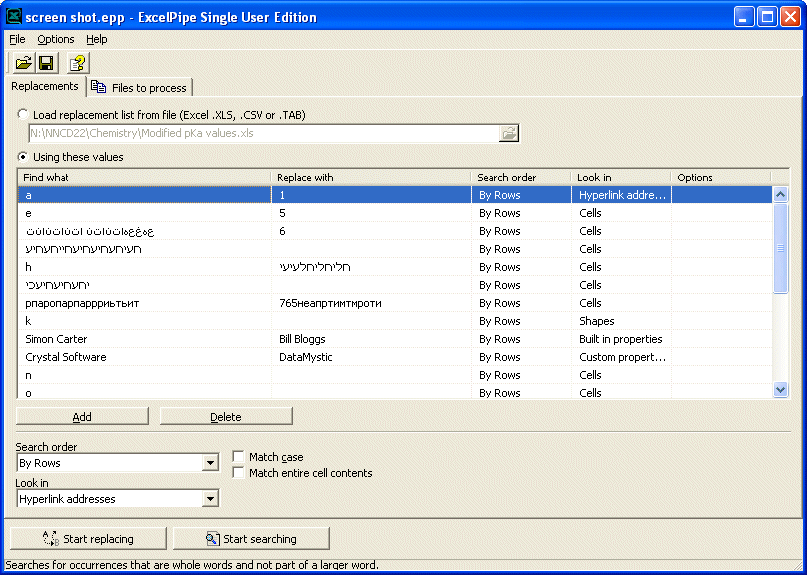Click the Add button
This screenshot has height=575, width=807.
point(82,416)
